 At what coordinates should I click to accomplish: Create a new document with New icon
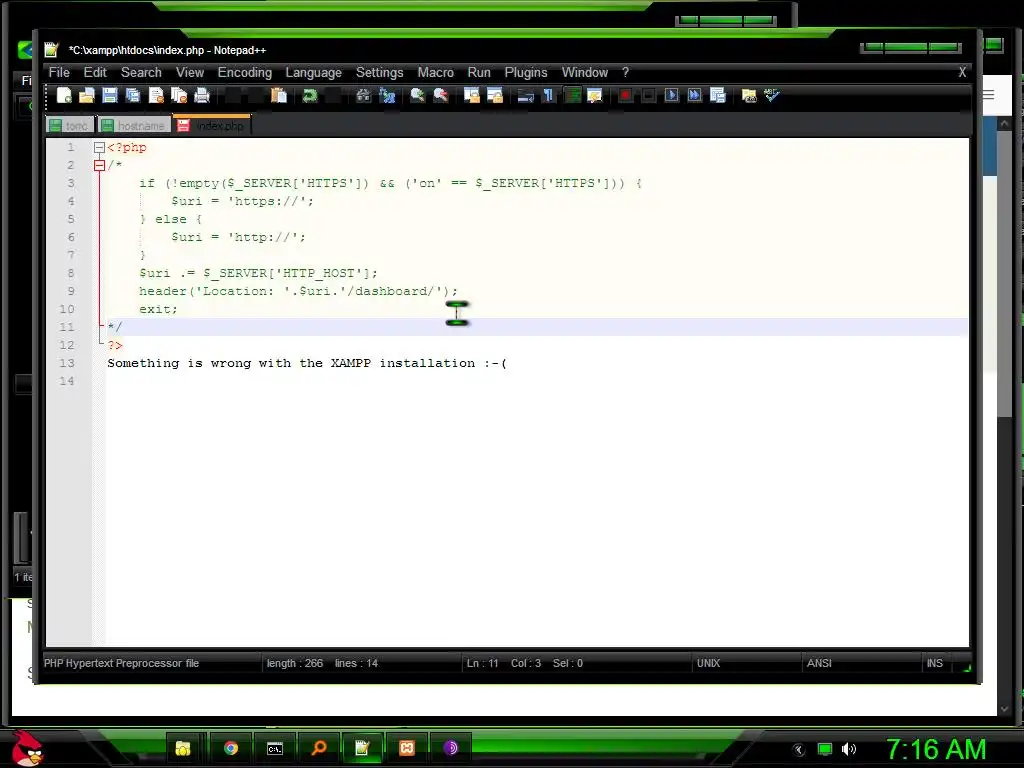tap(64, 95)
